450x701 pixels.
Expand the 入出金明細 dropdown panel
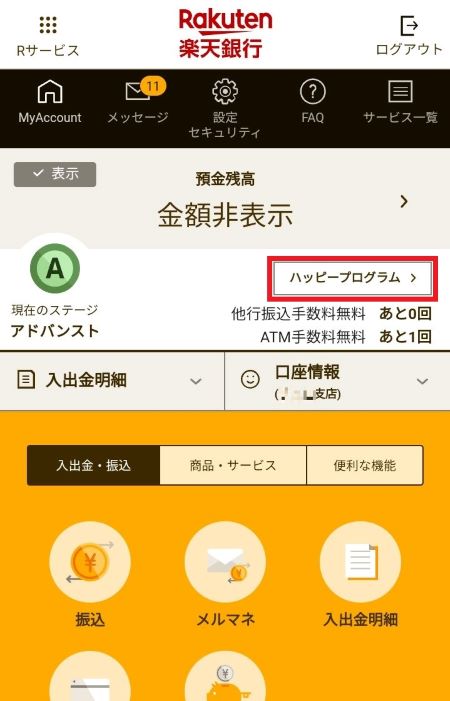pyautogui.click(x=112, y=381)
